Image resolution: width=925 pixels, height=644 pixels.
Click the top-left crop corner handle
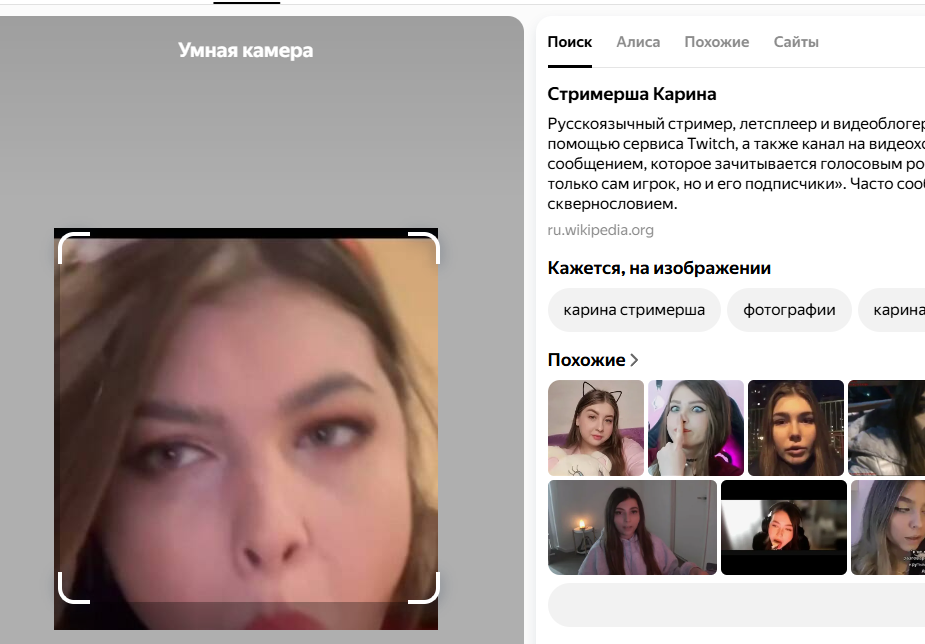[x=74, y=248]
